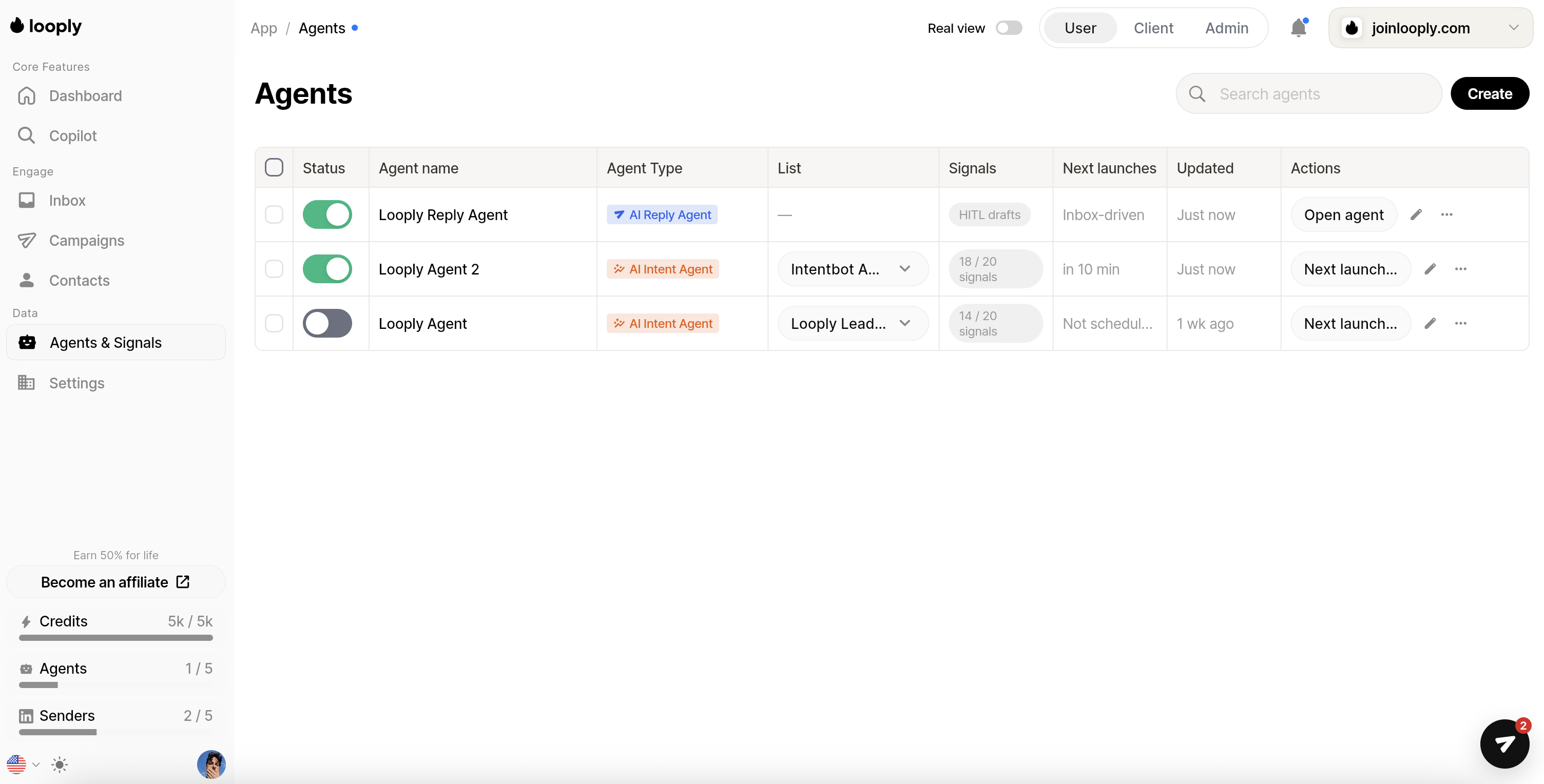Click the Senders LinkedIn icon
The height and width of the screenshot is (784, 1544).
(x=26, y=716)
